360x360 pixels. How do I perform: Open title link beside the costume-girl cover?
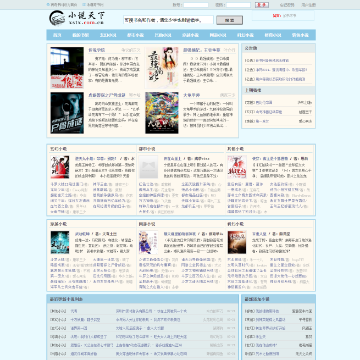pos(202,50)
